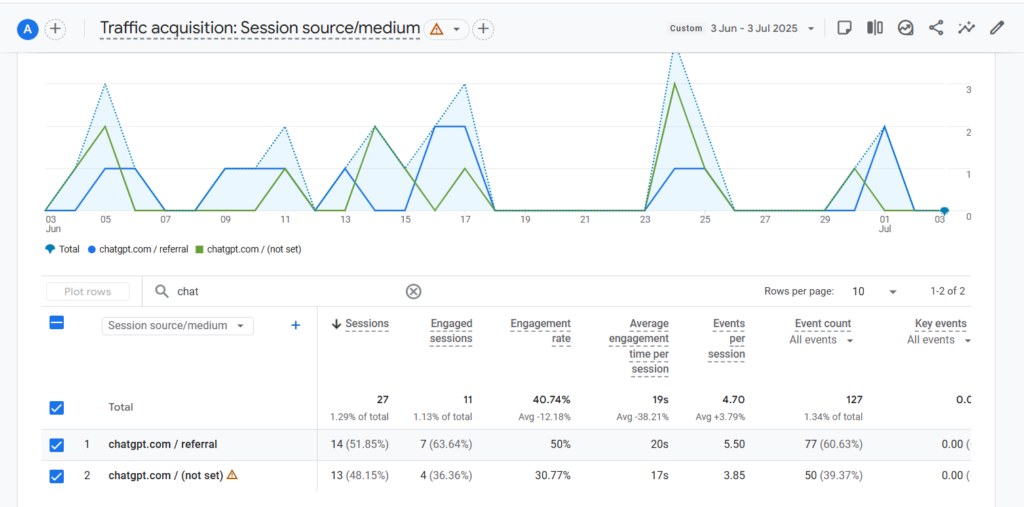Open the custom date range dropdown
This screenshot has width=1024, height=507.
click(743, 29)
